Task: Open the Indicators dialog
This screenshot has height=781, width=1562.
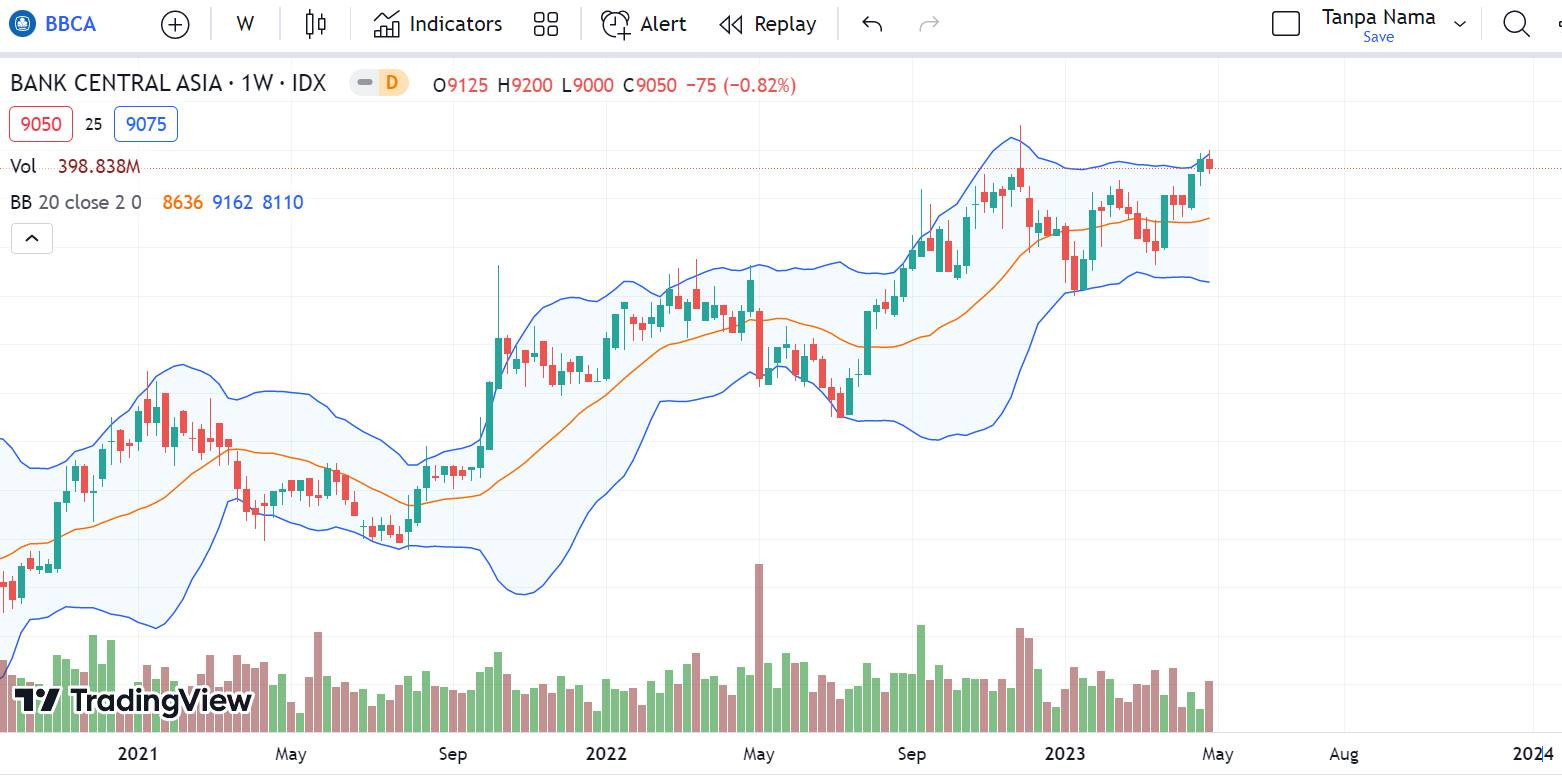Action: (x=437, y=23)
